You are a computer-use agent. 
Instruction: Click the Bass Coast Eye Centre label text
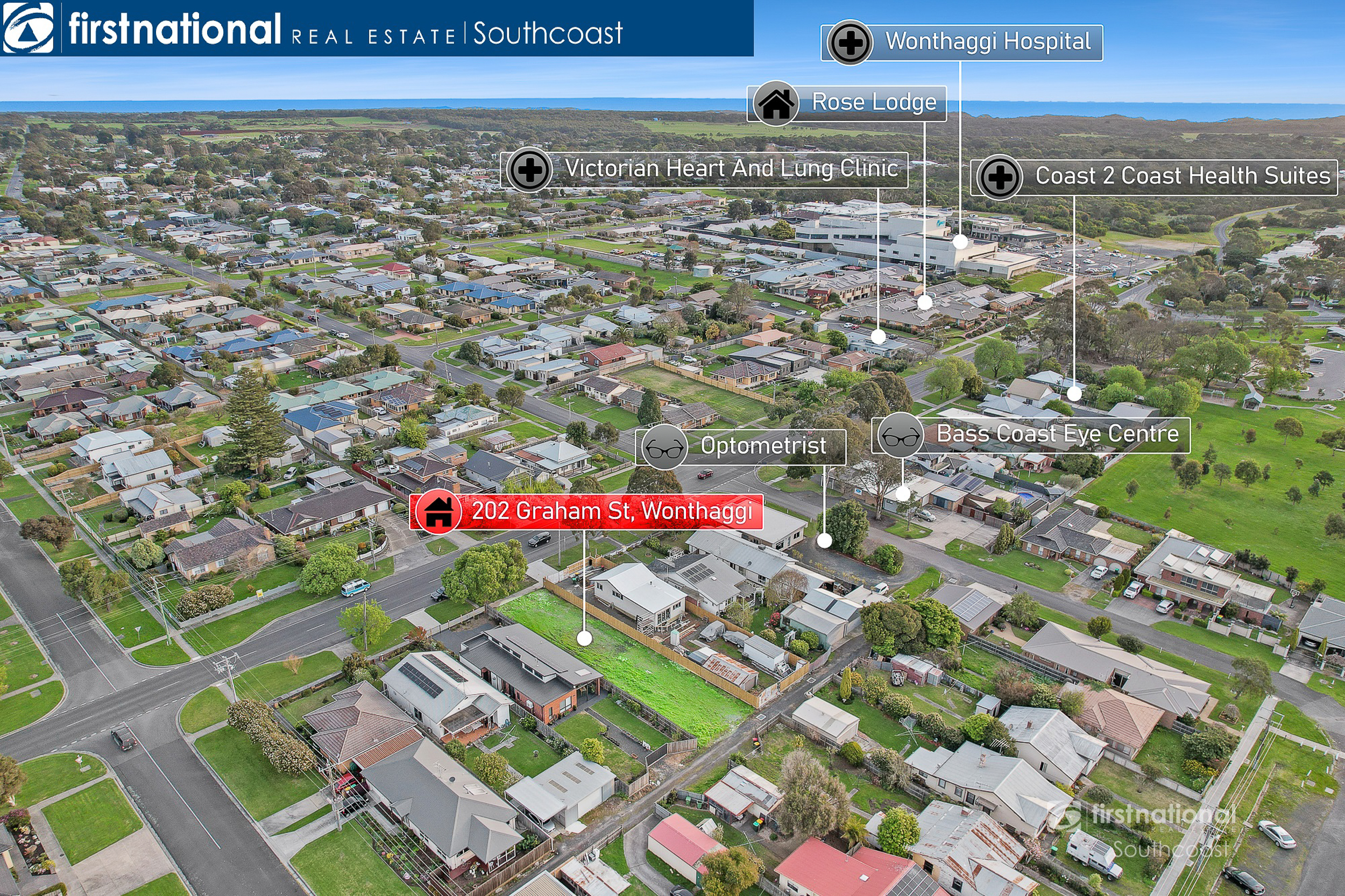(x=1058, y=433)
